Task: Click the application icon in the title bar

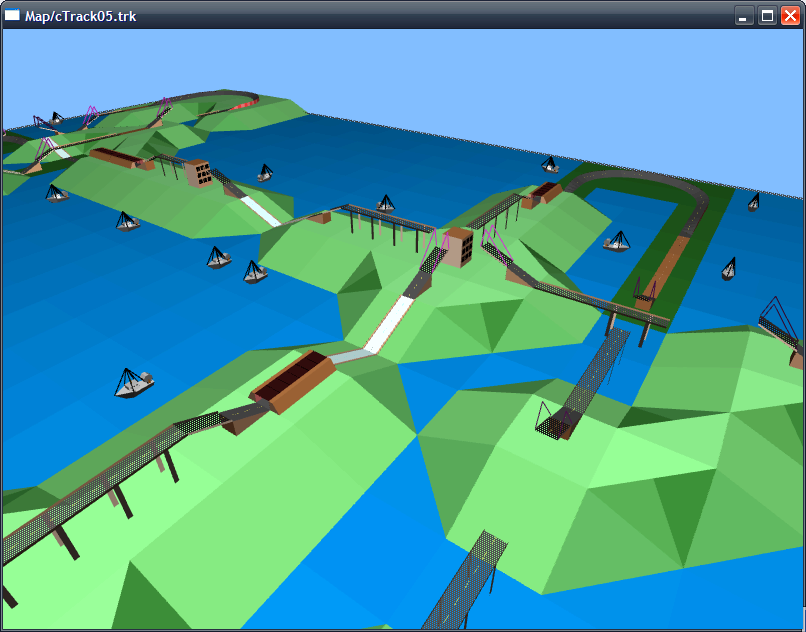Action: click(13, 15)
